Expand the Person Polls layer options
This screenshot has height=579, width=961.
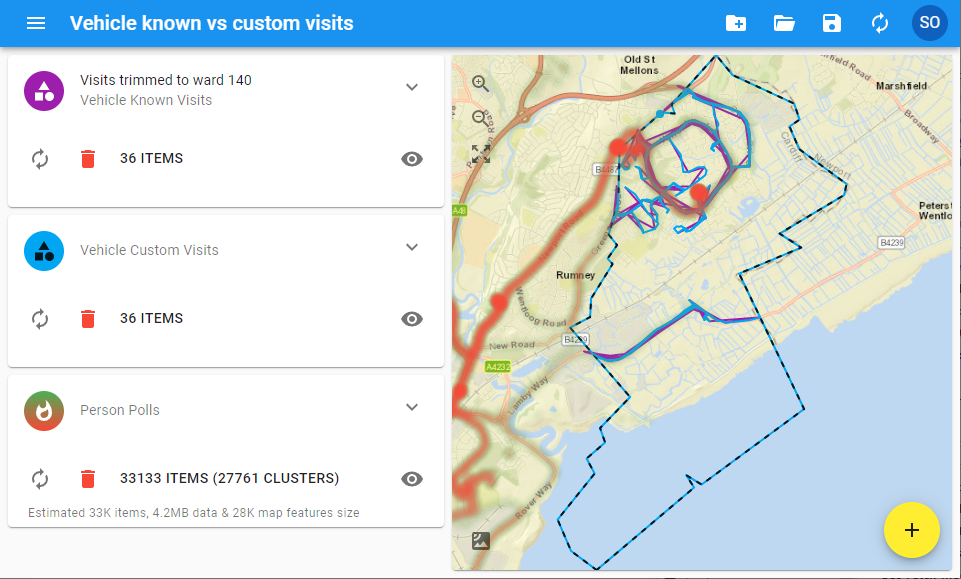pyautogui.click(x=412, y=407)
